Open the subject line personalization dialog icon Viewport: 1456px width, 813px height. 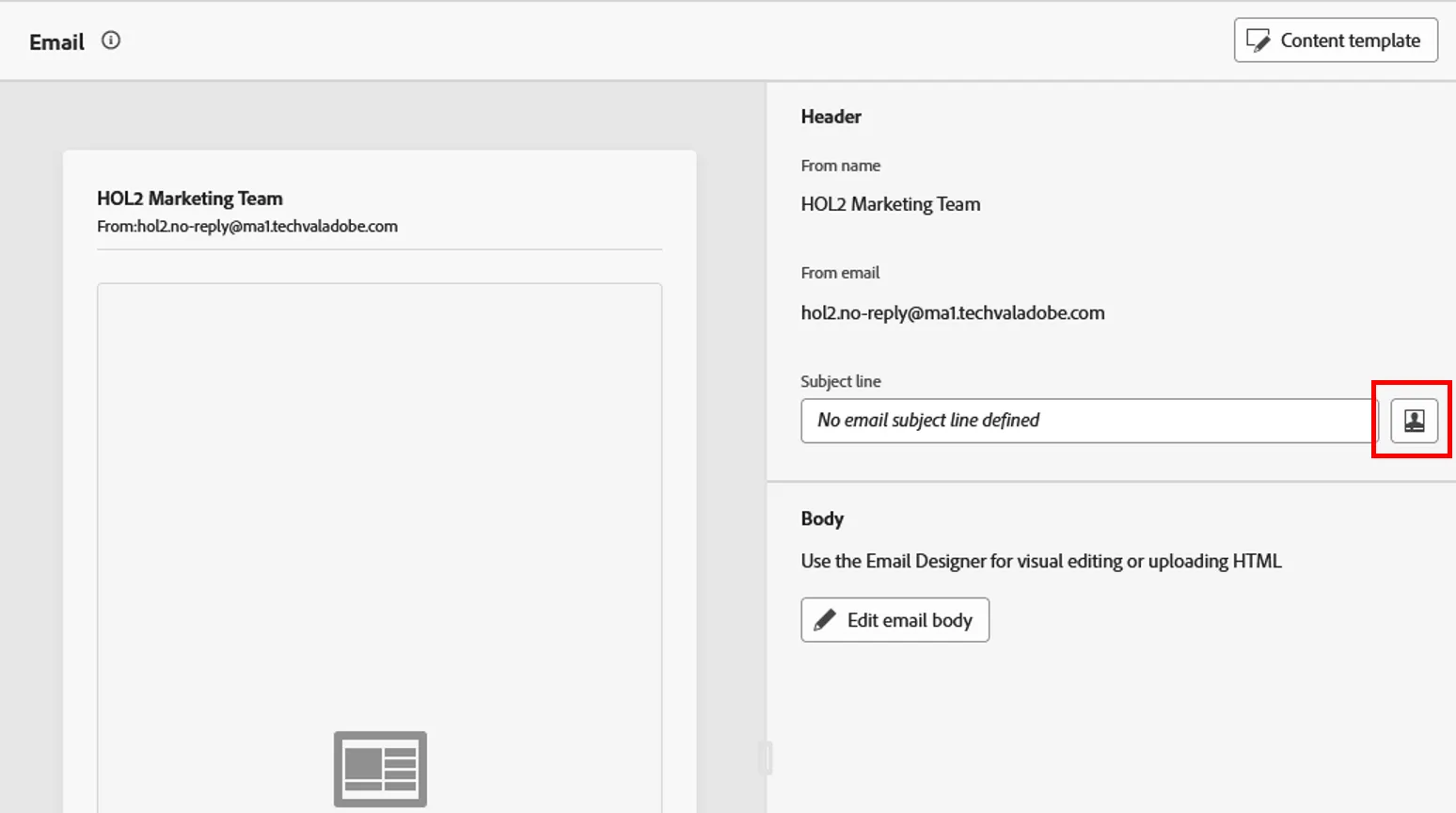coord(1414,421)
